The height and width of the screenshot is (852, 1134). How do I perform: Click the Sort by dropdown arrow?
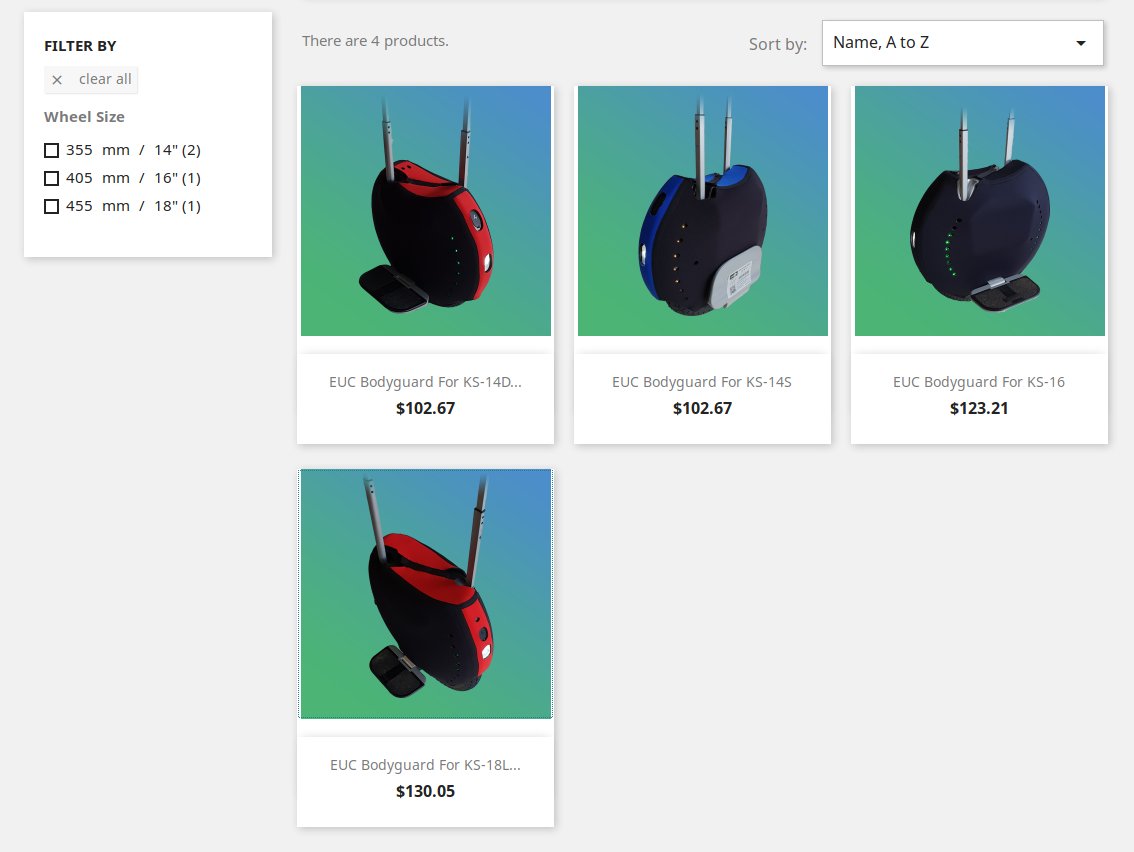pos(1080,43)
